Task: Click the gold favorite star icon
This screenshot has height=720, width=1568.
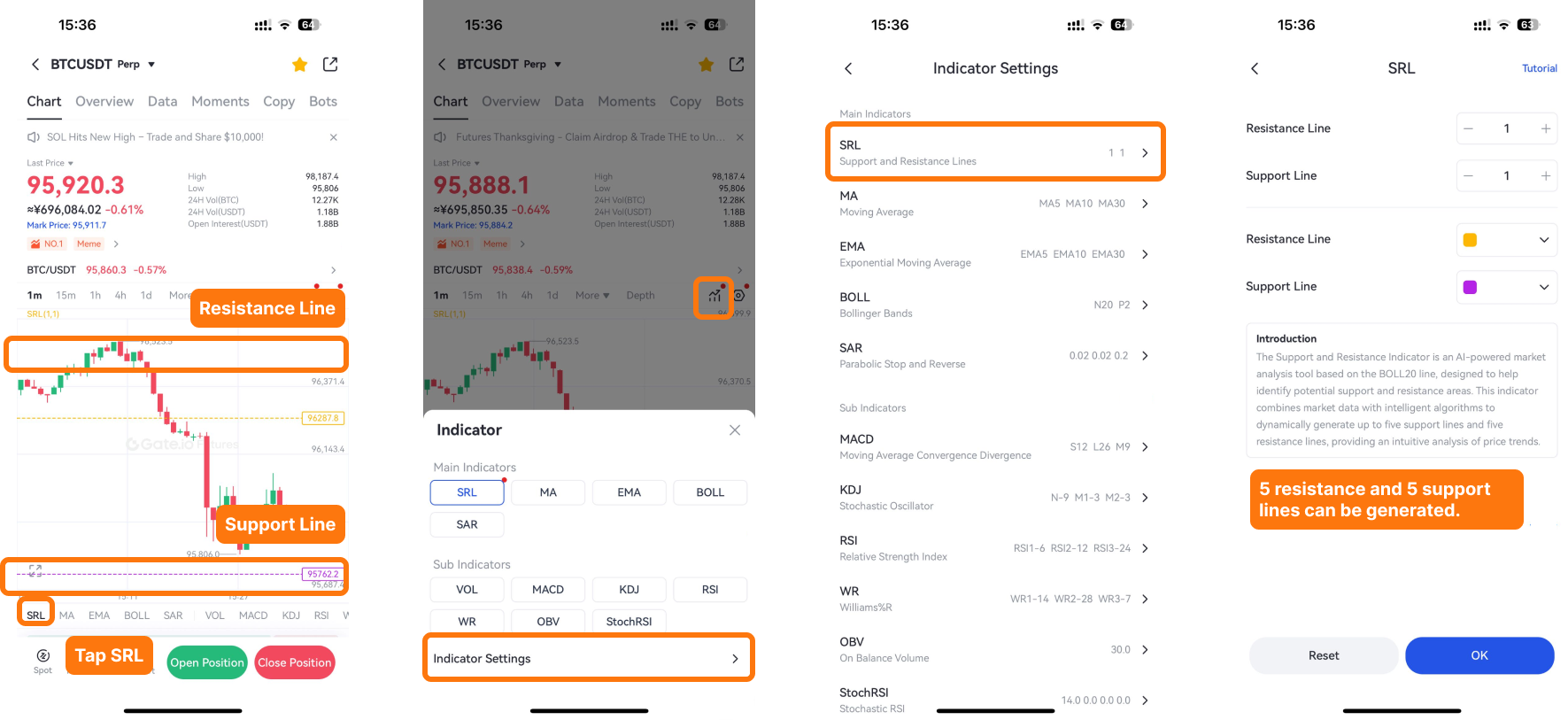Action: 300,65
